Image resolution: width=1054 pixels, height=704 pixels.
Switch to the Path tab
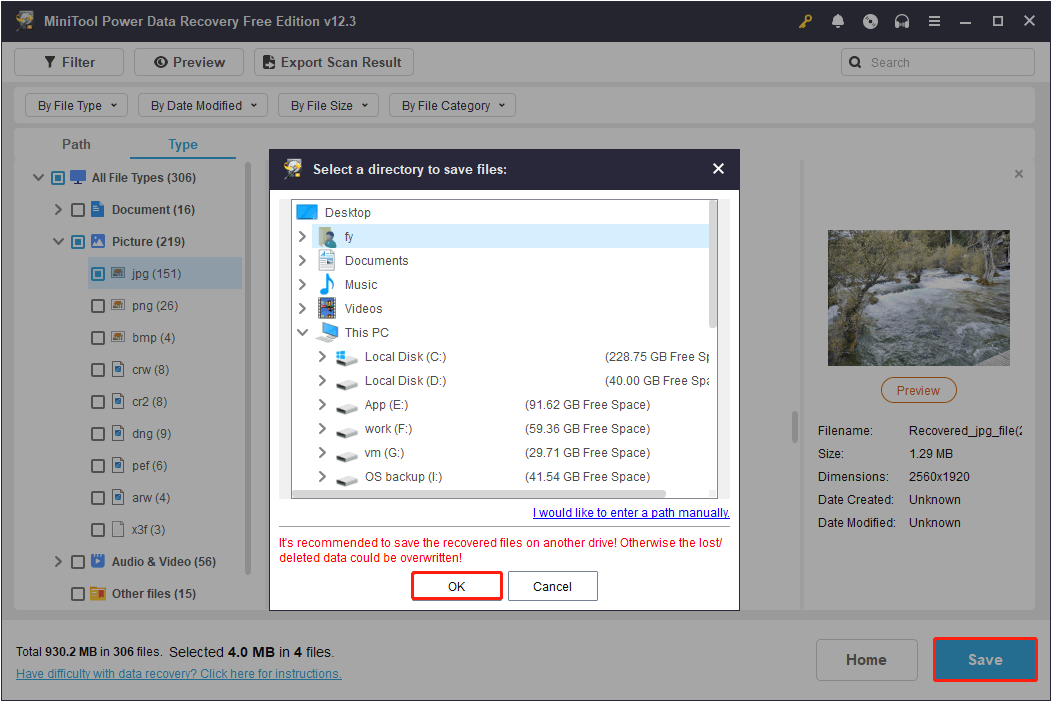[x=76, y=144]
